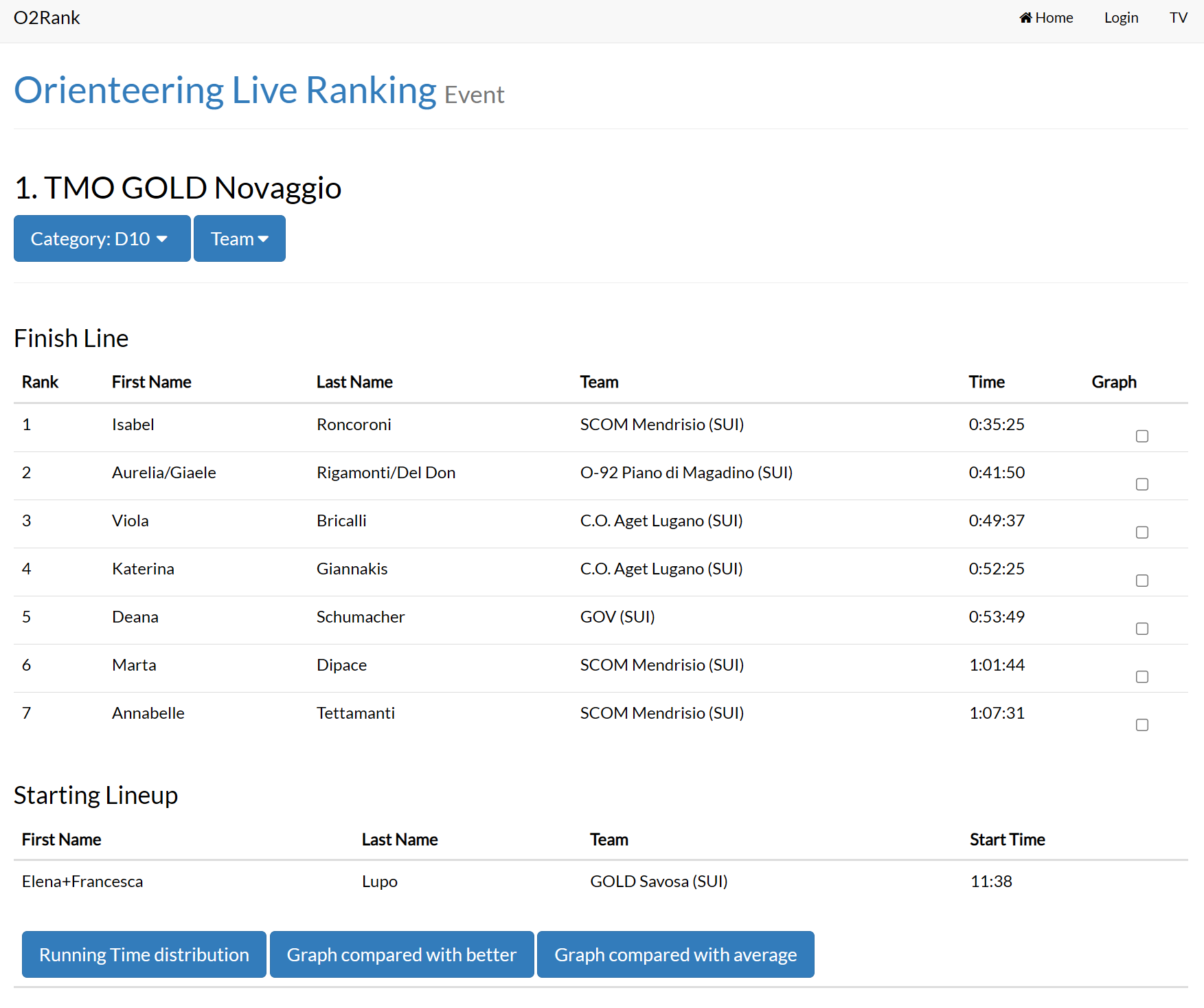The height and width of the screenshot is (1008, 1204).
Task: Select first name Annabelle
Action: (148, 713)
